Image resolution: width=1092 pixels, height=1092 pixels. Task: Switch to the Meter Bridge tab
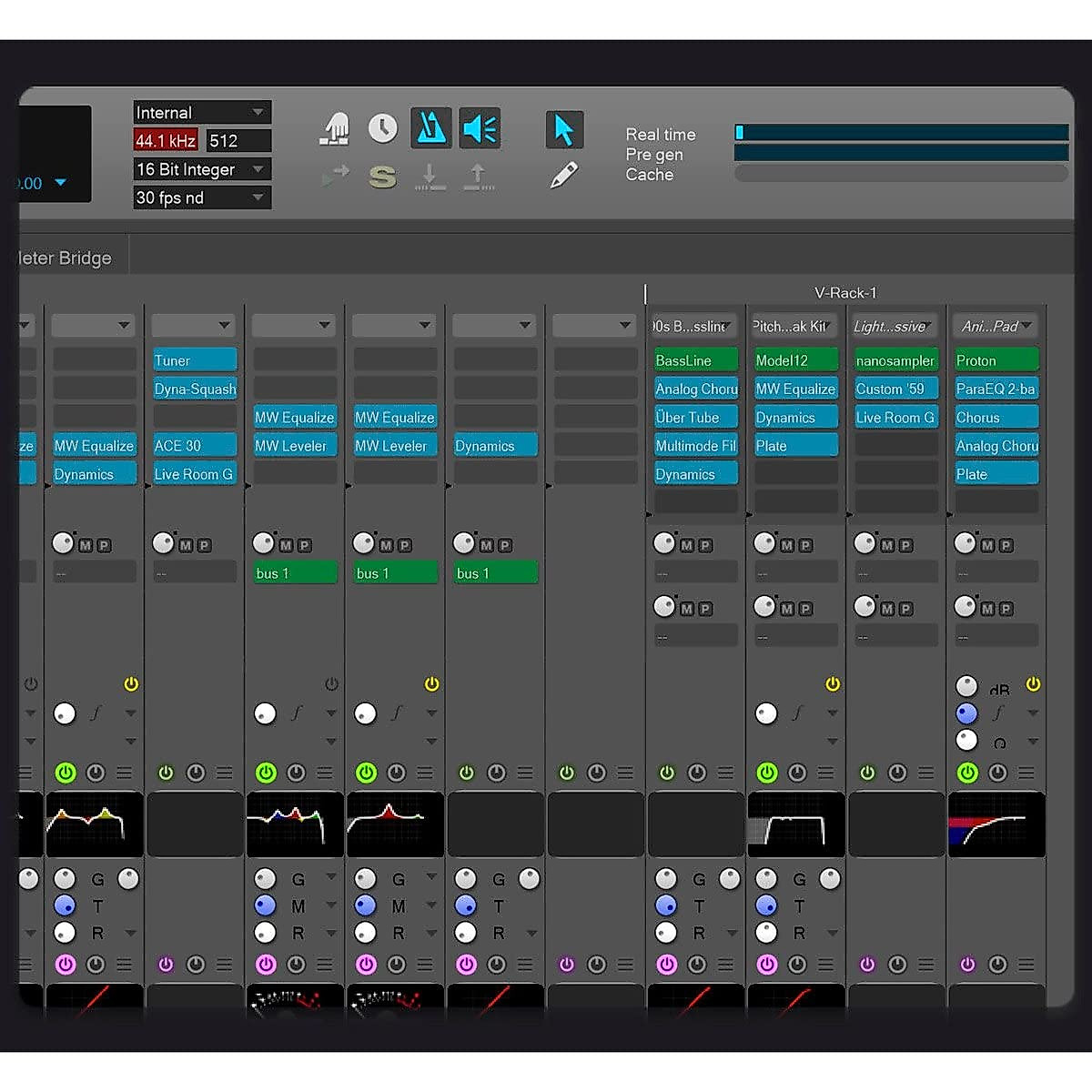pos(64,258)
